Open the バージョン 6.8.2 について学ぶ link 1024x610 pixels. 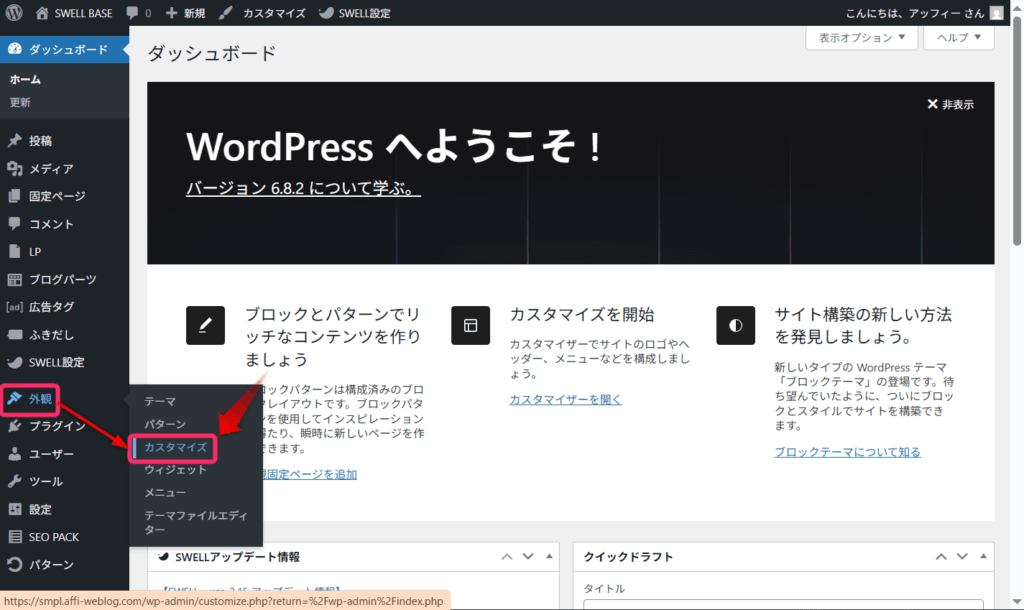[303, 188]
